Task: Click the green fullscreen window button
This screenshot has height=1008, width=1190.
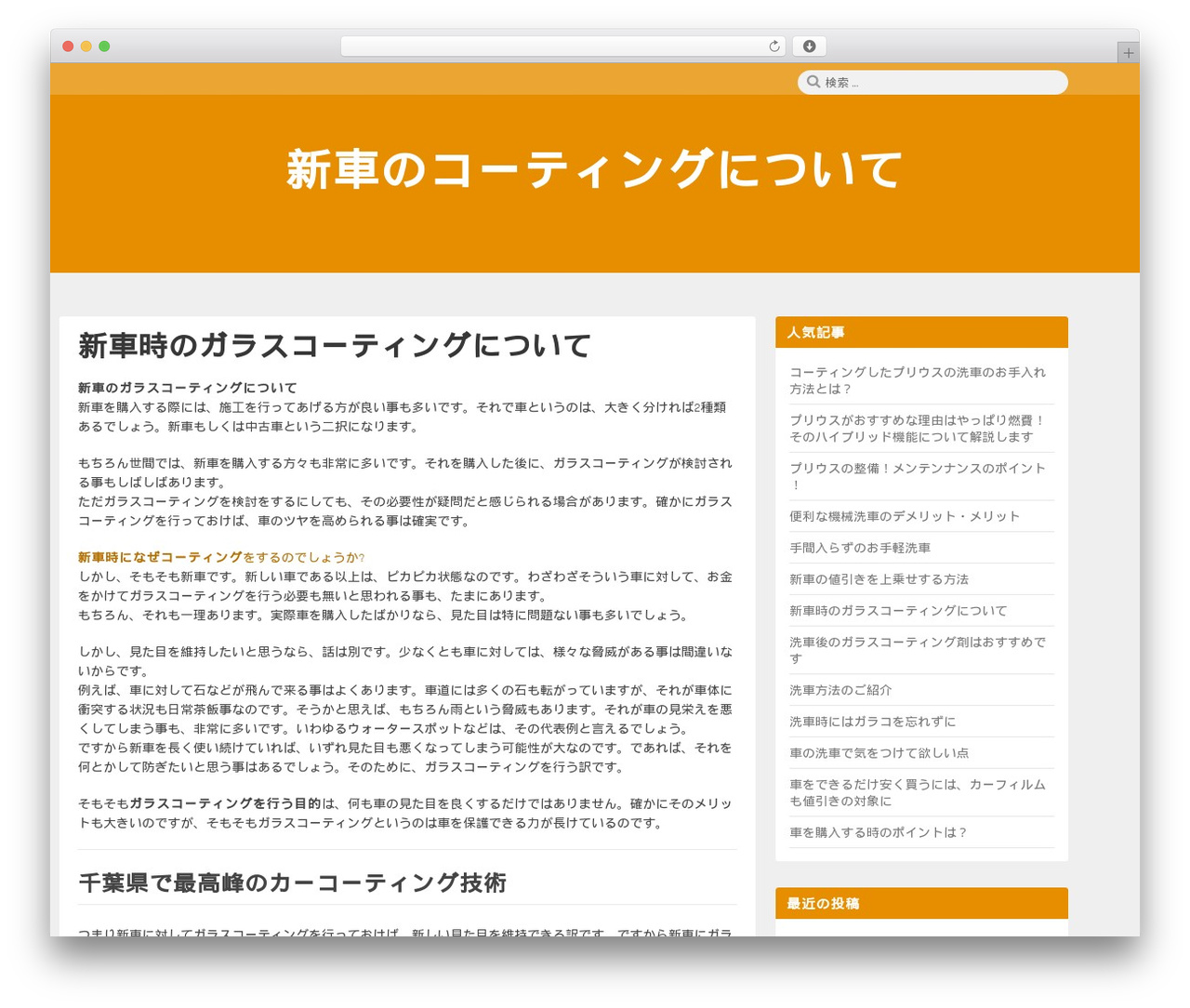Action: coord(104,46)
